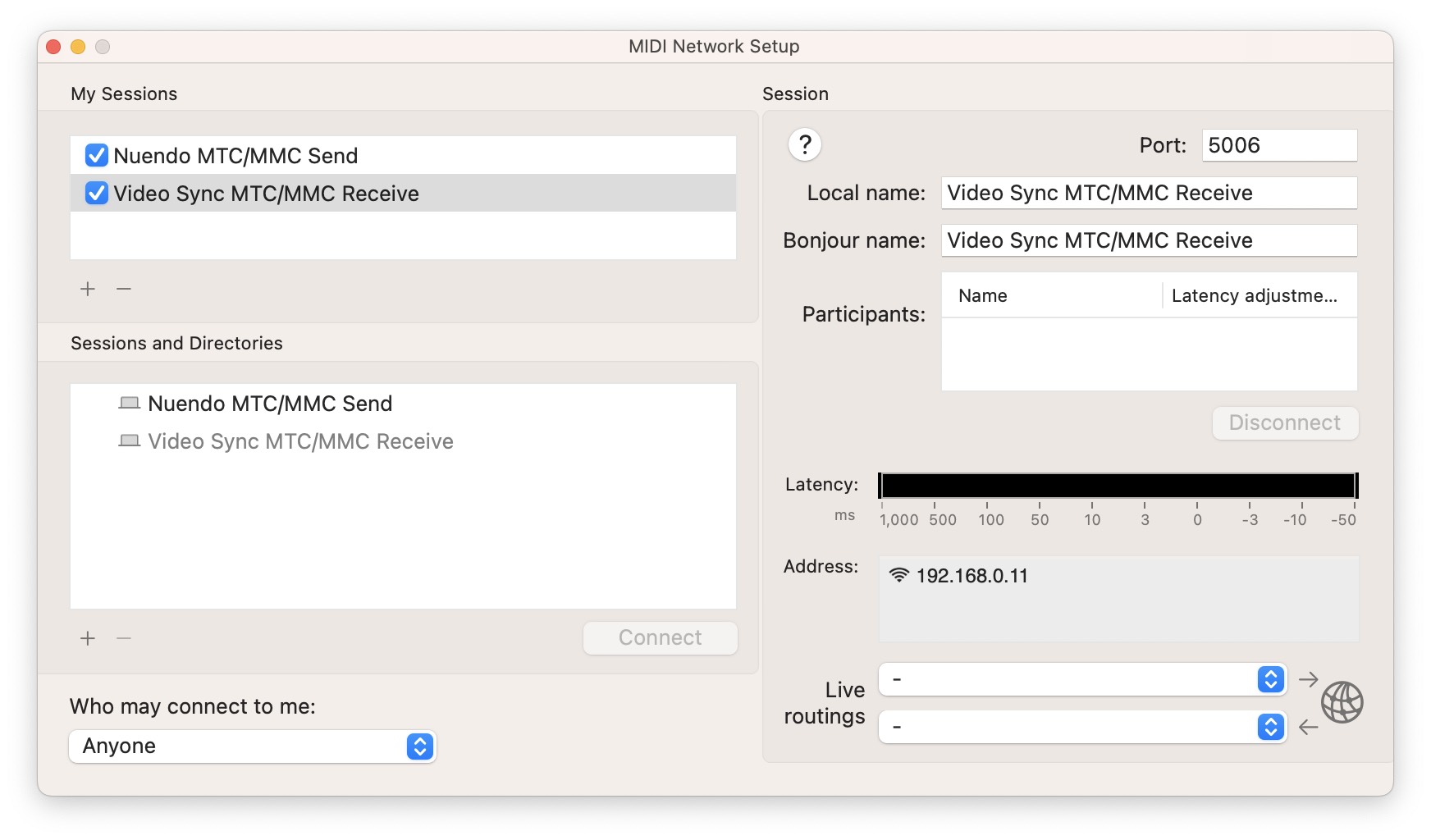Click the computer icon beside Video Sync MTC/MMC Receive directory

(129, 441)
